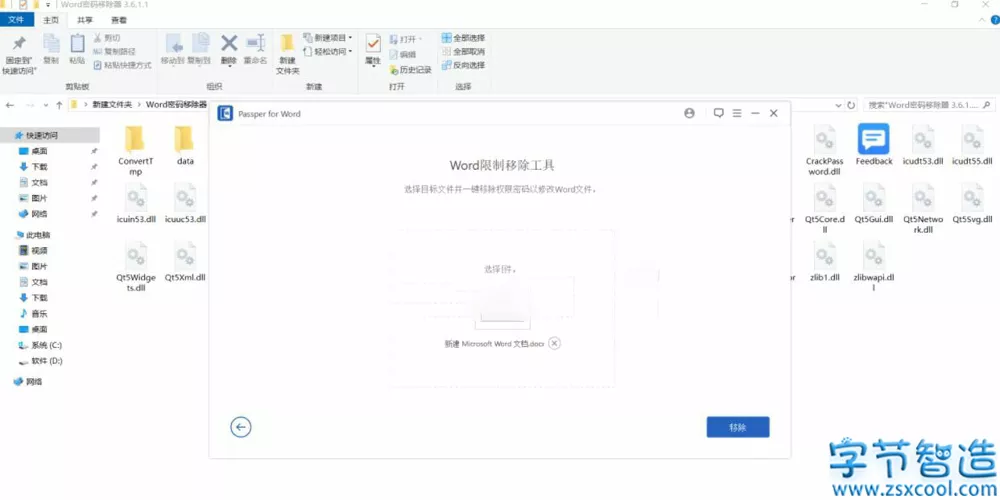Click the Explorer back navigation arrow
The height and width of the screenshot is (500, 1000).
10,105
